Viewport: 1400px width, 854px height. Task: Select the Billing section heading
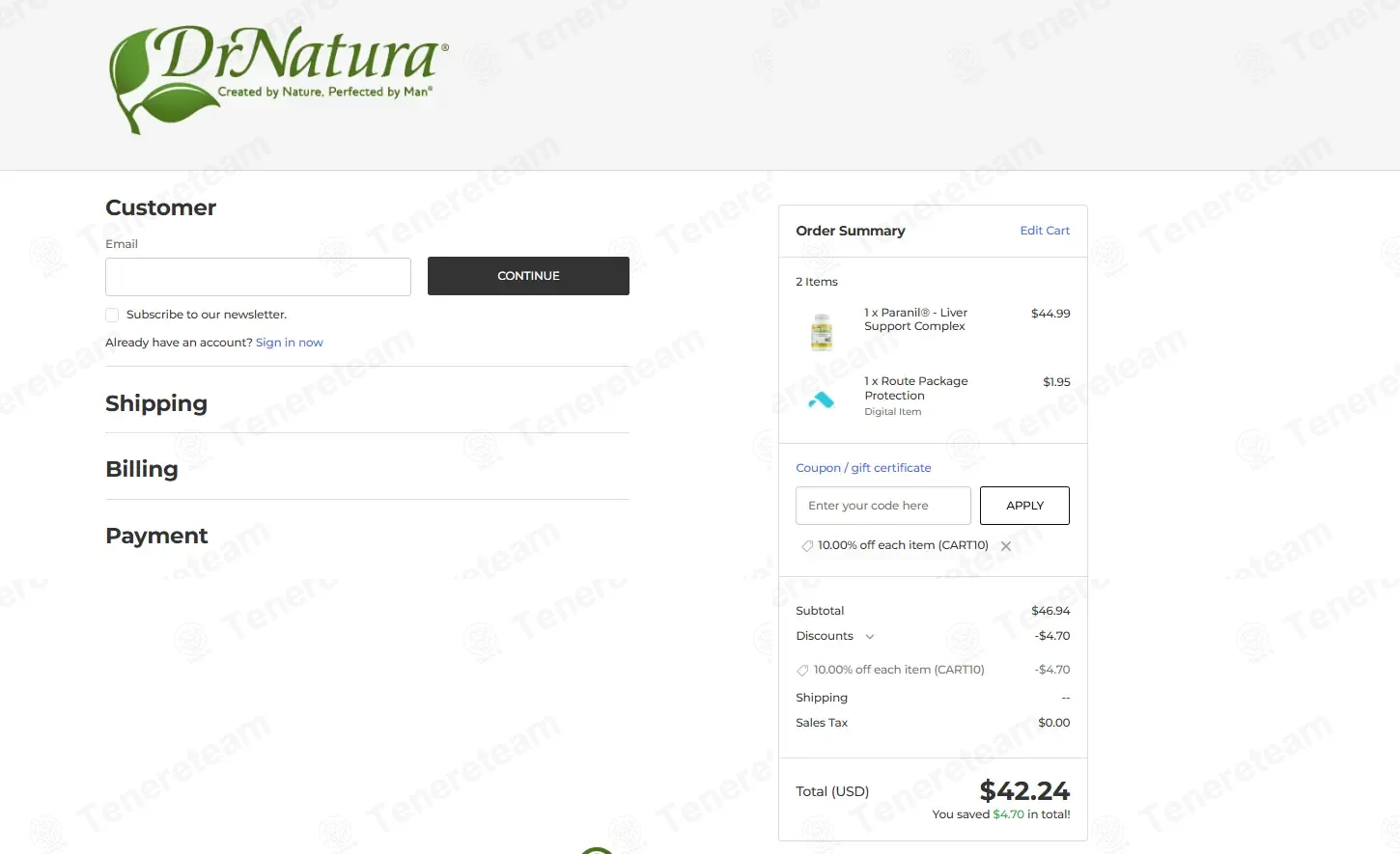(x=142, y=469)
